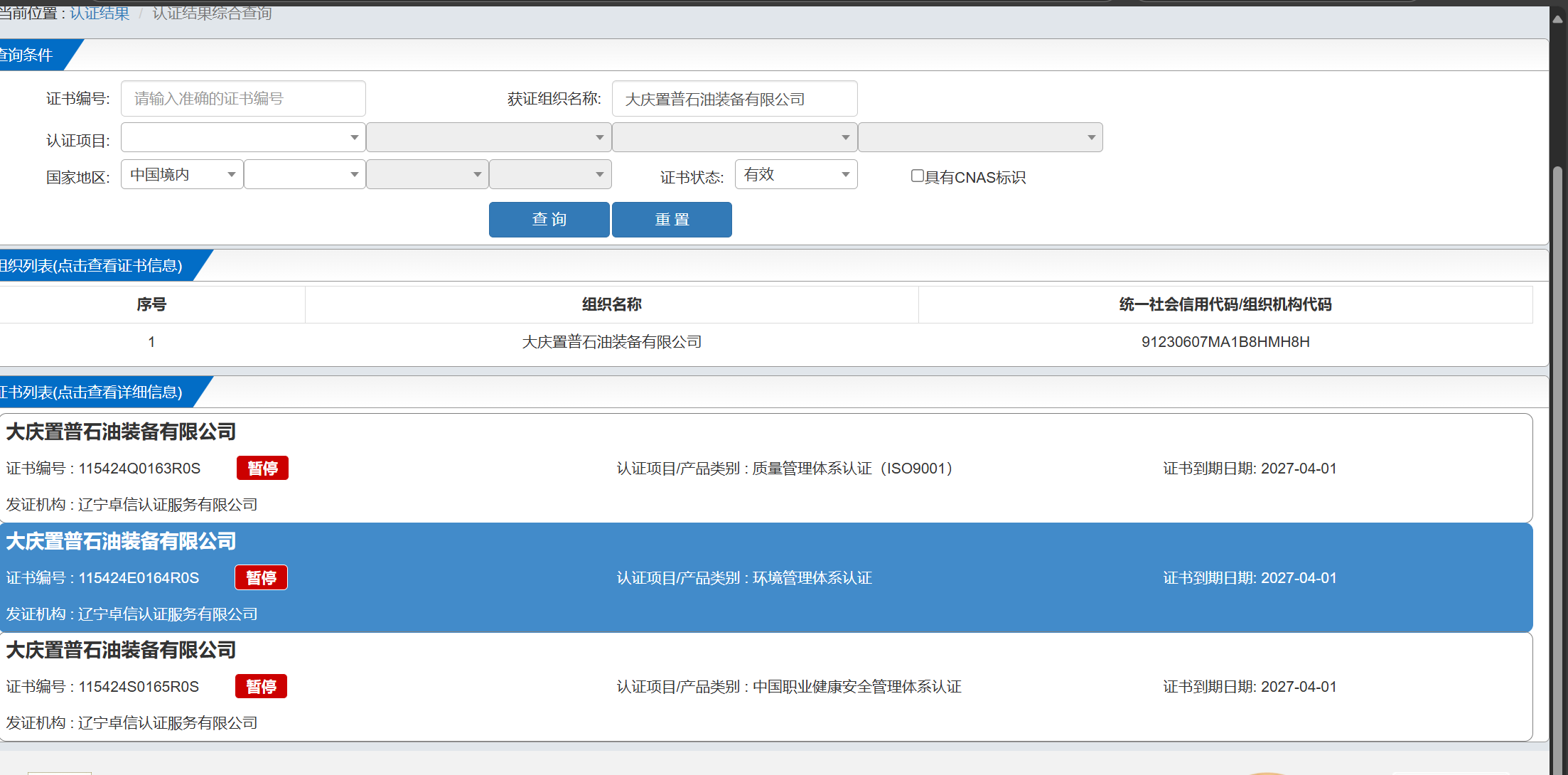Click the scrollbar up arrow
This screenshot has width=1568, height=775.
(x=1558, y=19)
